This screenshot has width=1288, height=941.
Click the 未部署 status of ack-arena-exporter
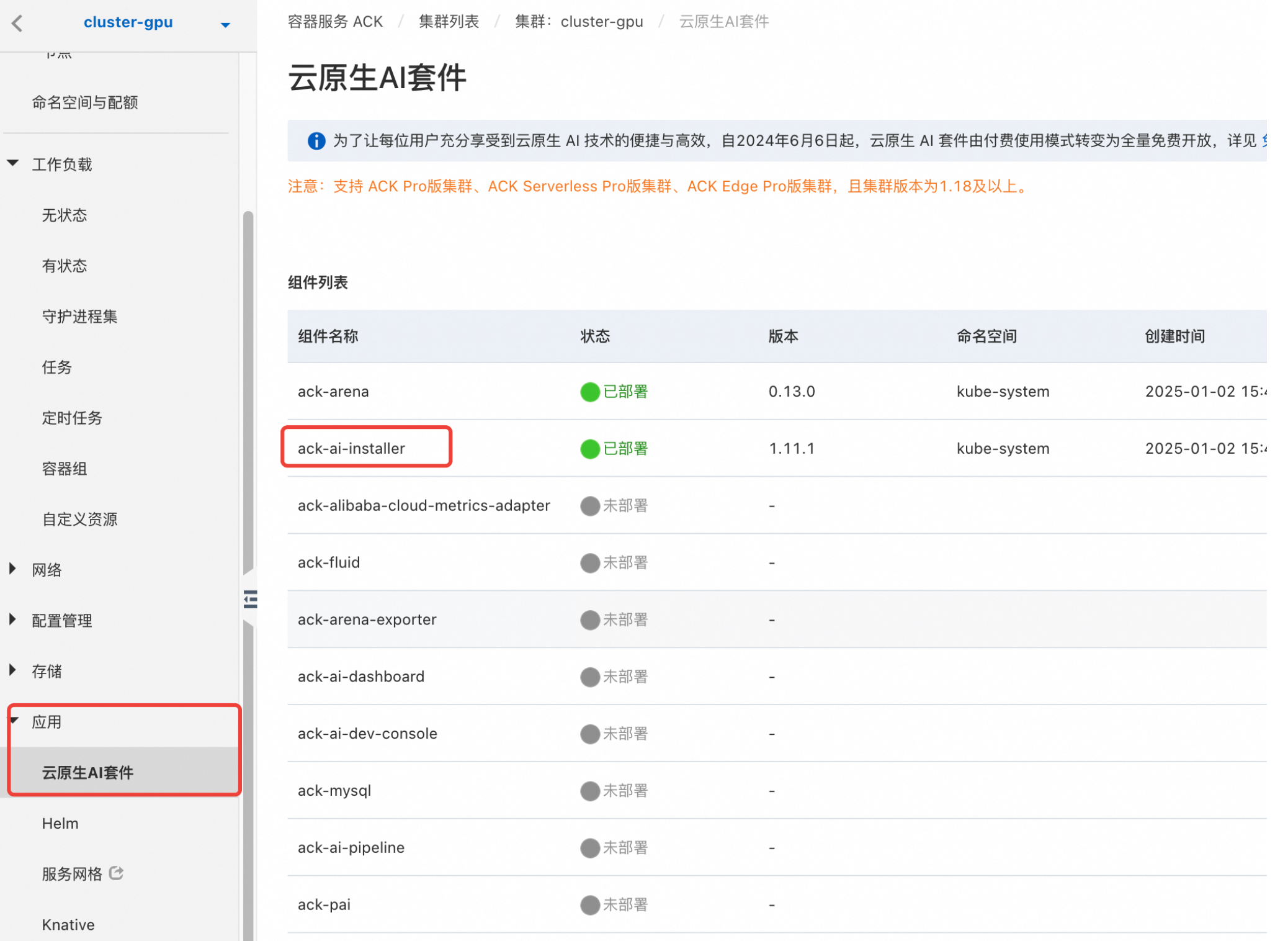coord(625,620)
